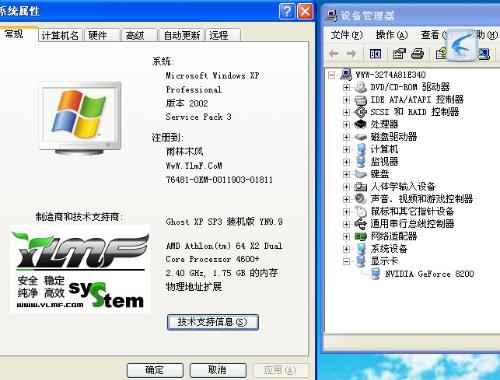Click the 磁盘驱动器 drive icon

tap(360, 137)
